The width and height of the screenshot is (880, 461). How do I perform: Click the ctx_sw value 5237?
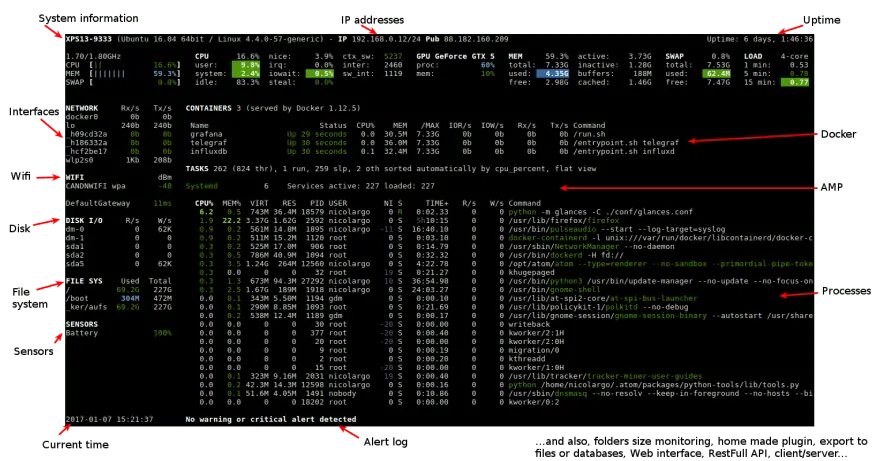pyautogui.click(x=393, y=57)
